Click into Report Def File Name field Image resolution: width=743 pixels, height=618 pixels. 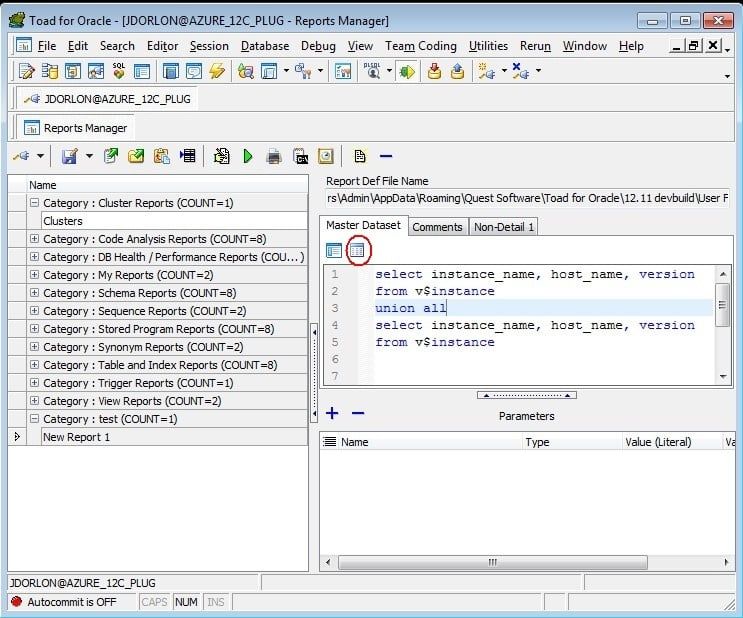tap(527, 198)
